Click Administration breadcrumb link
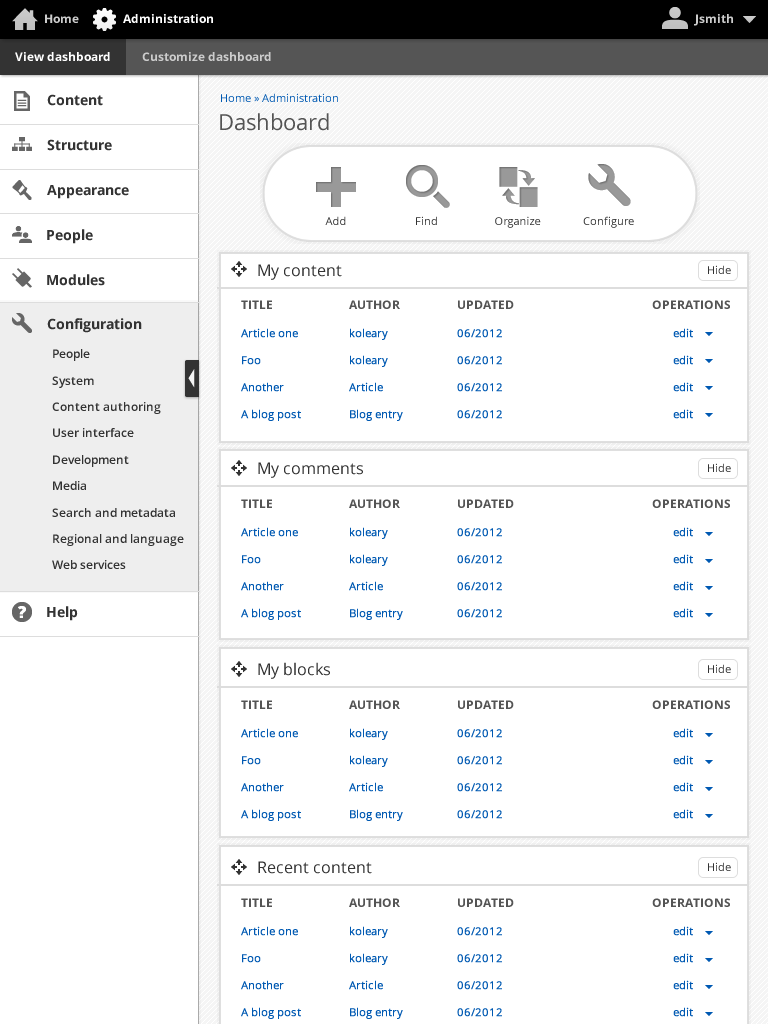768x1024 pixels. click(x=300, y=98)
